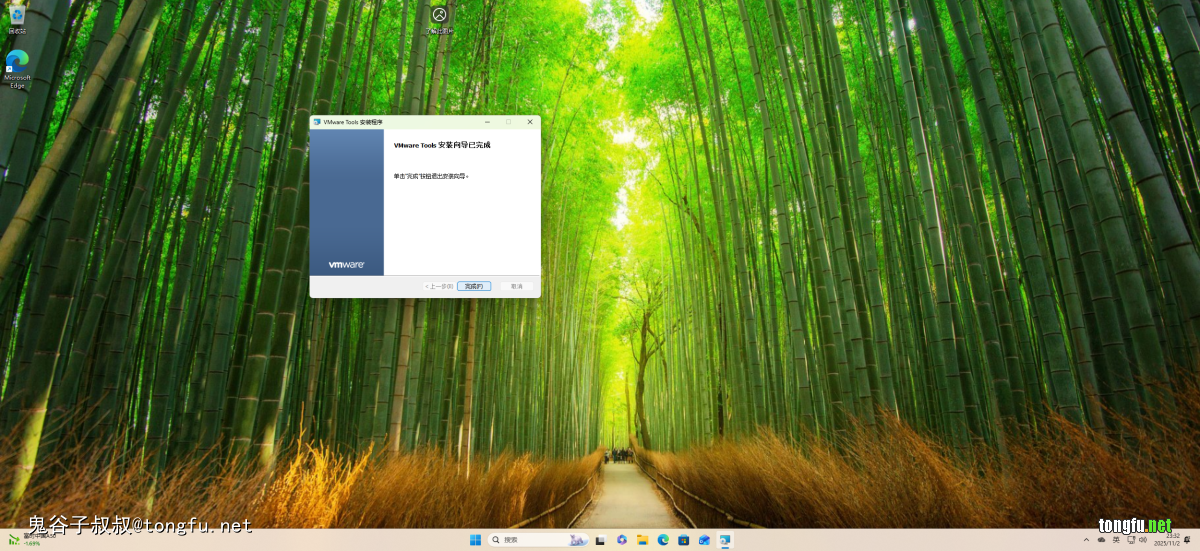
Task: Open Edge browser from the taskbar
Action: 663,540
